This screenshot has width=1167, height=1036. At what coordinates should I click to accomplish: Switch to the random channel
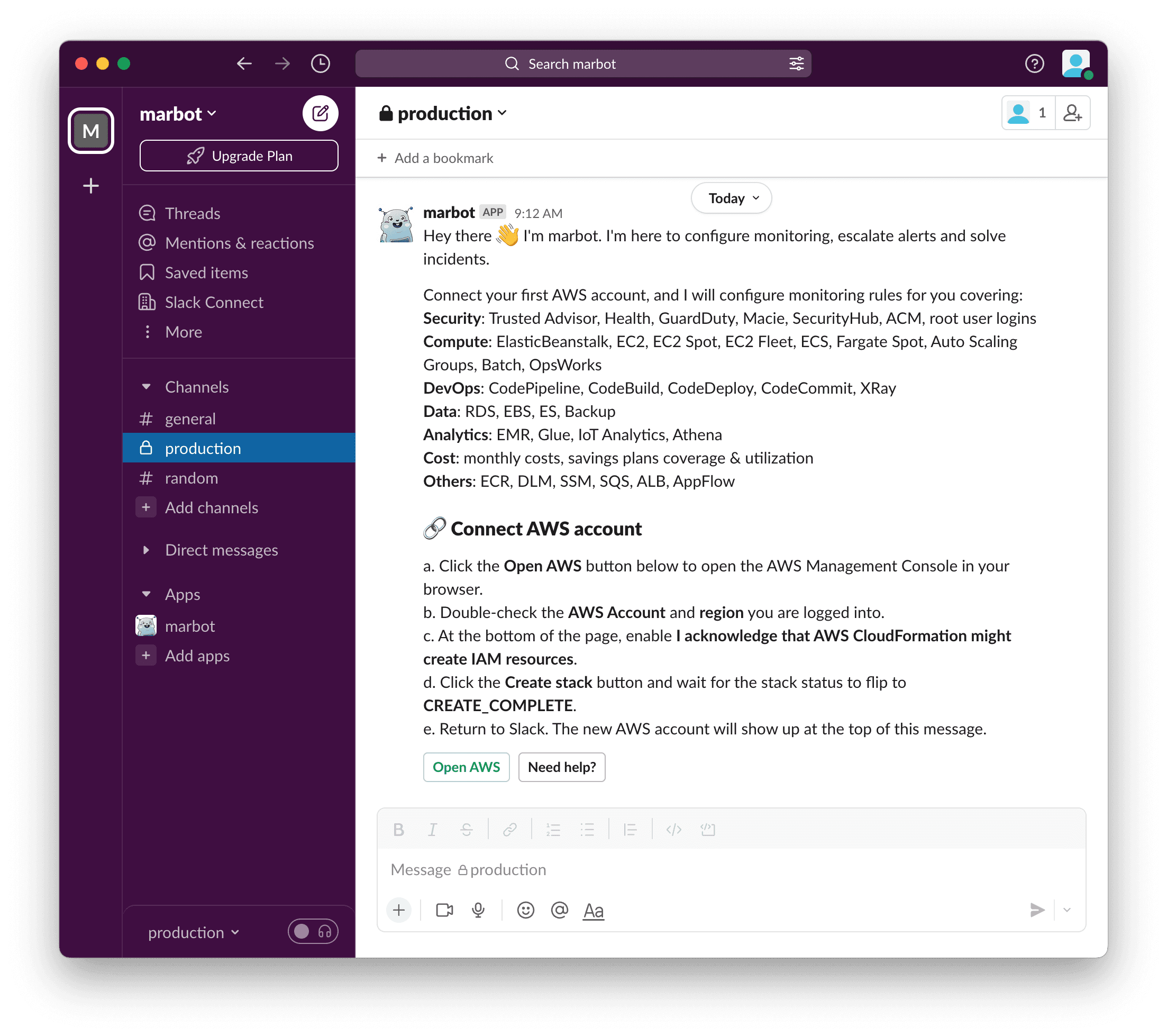239,477
